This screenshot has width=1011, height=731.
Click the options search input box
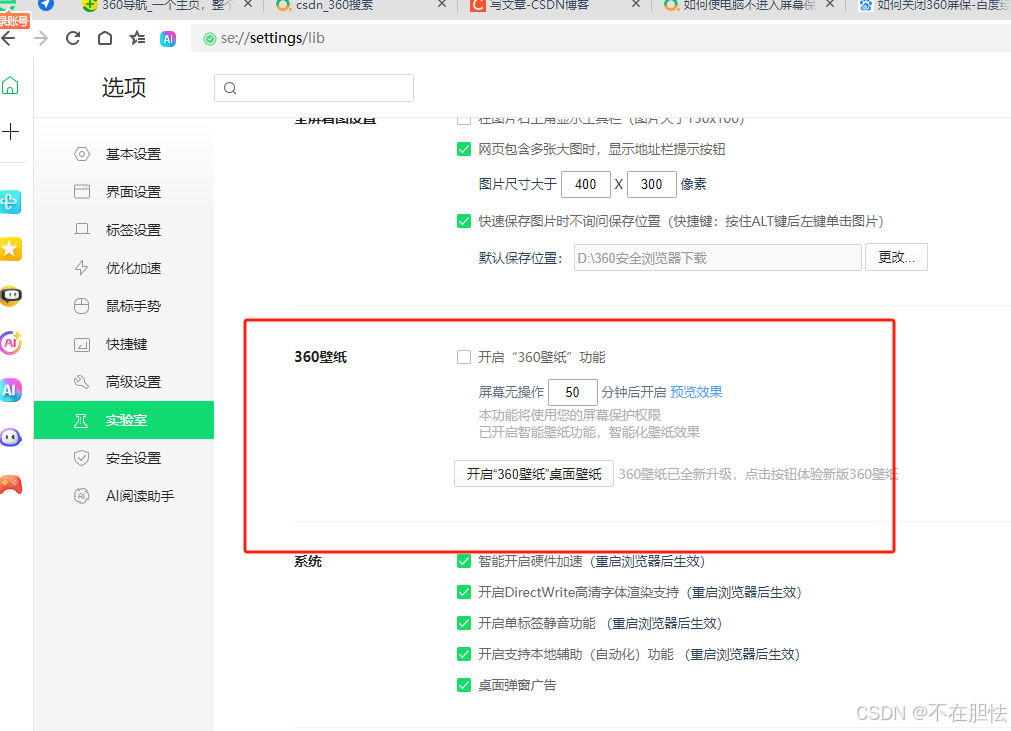pos(314,88)
